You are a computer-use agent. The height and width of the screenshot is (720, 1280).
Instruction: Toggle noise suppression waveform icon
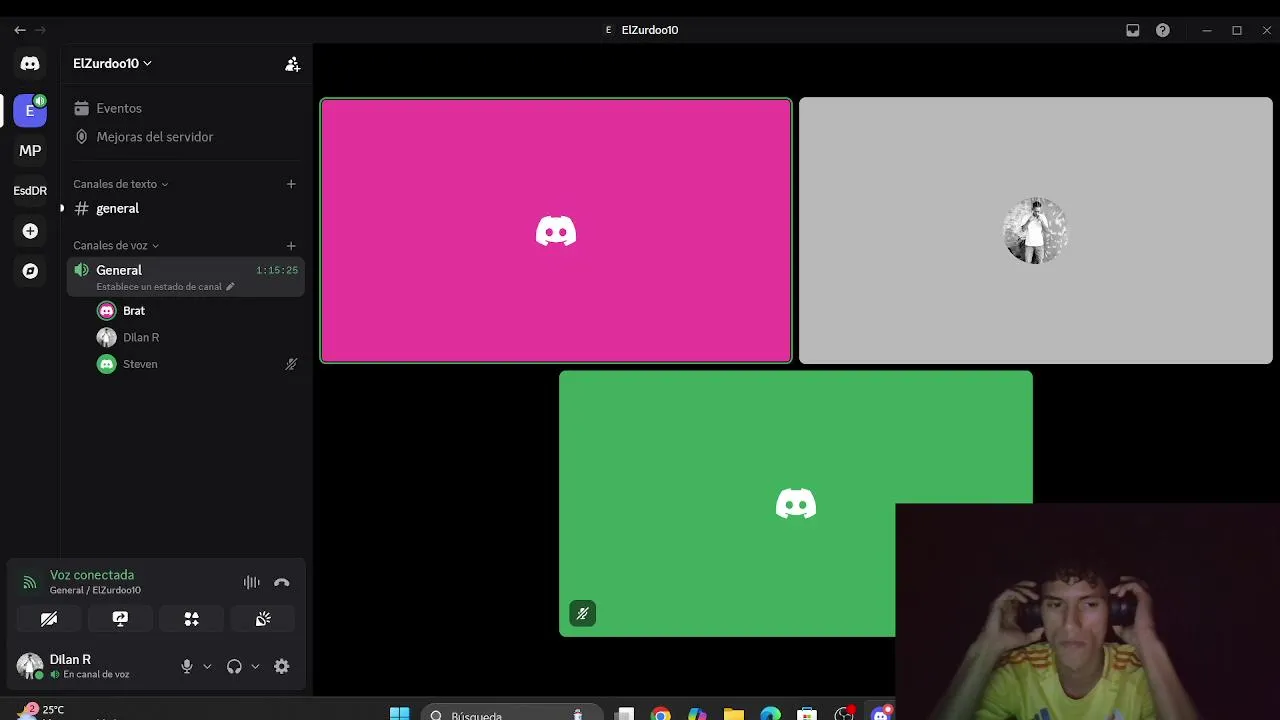[x=251, y=582]
